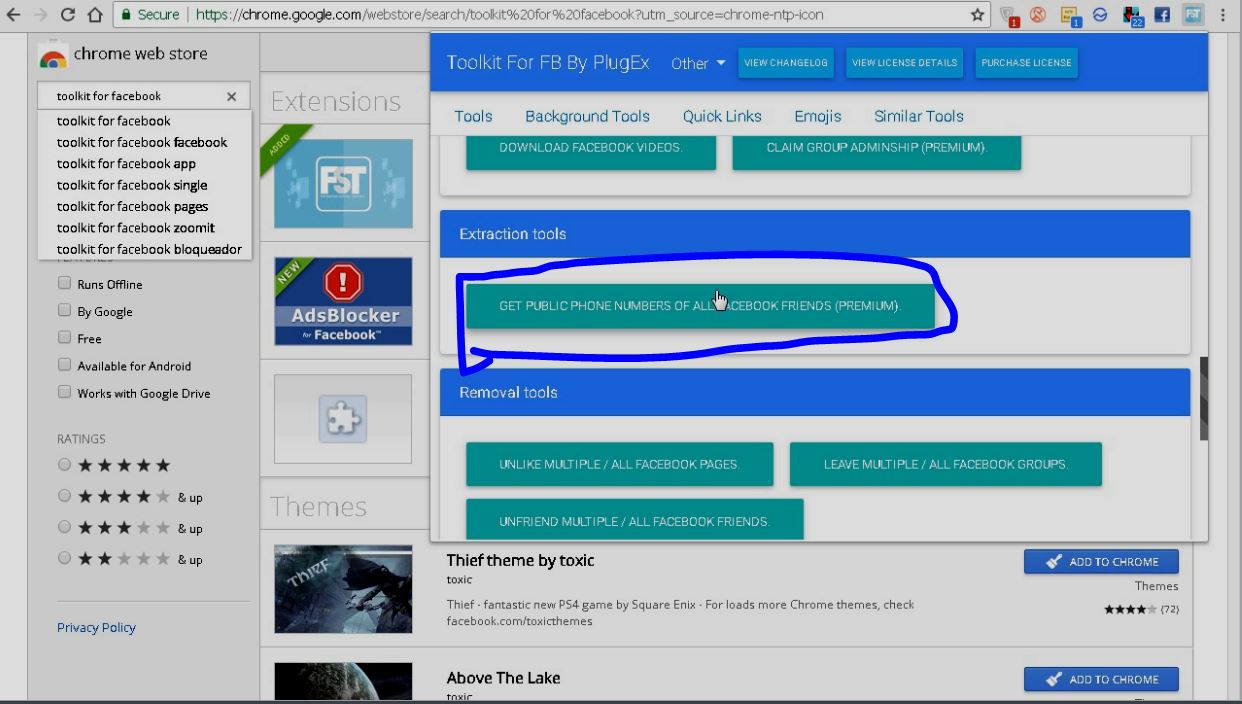Screen dimensions: 1242x704
Task: Click the Purchase License button
Action: click(x=1026, y=63)
